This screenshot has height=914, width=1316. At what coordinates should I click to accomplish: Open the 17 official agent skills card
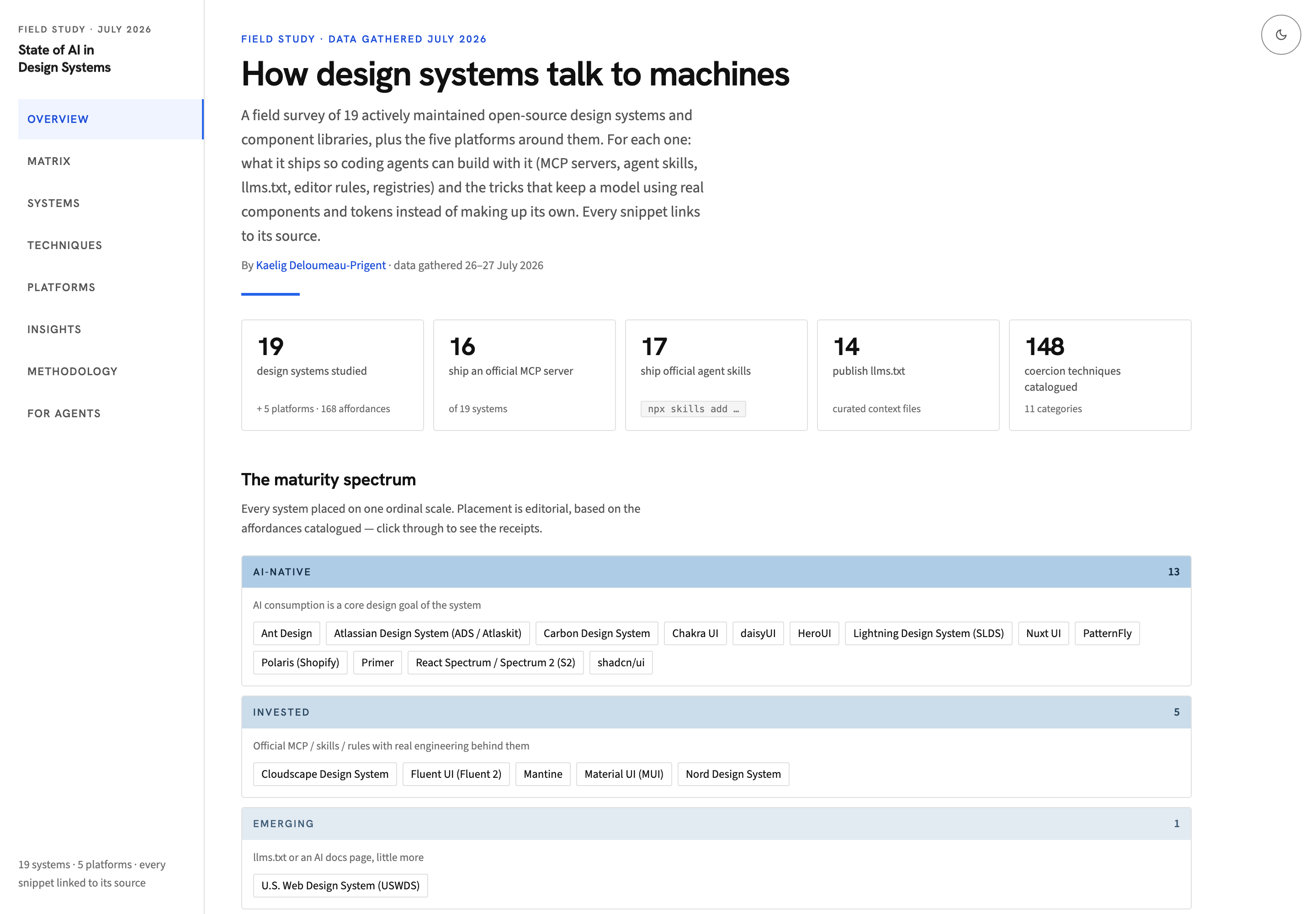point(716,375)
